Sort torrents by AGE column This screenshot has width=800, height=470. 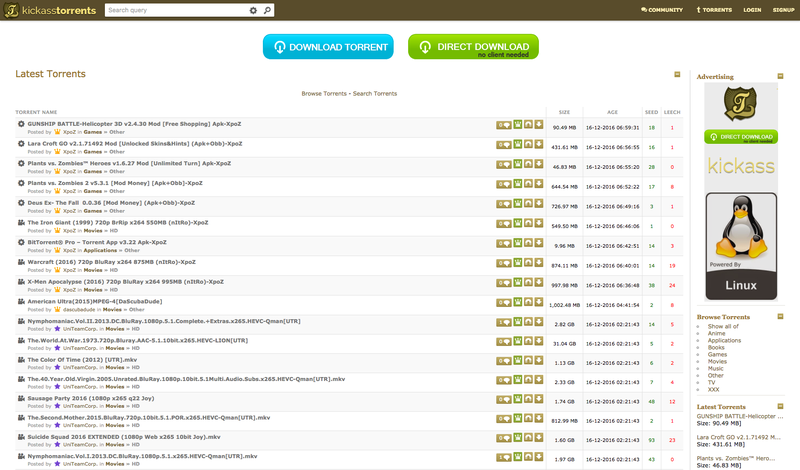click(x=612, y=112)
